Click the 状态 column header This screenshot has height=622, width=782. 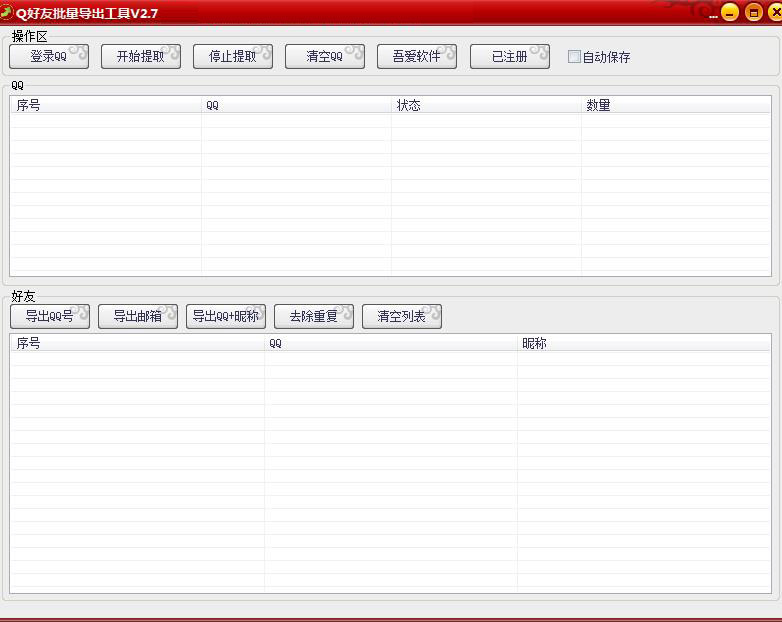486,105
